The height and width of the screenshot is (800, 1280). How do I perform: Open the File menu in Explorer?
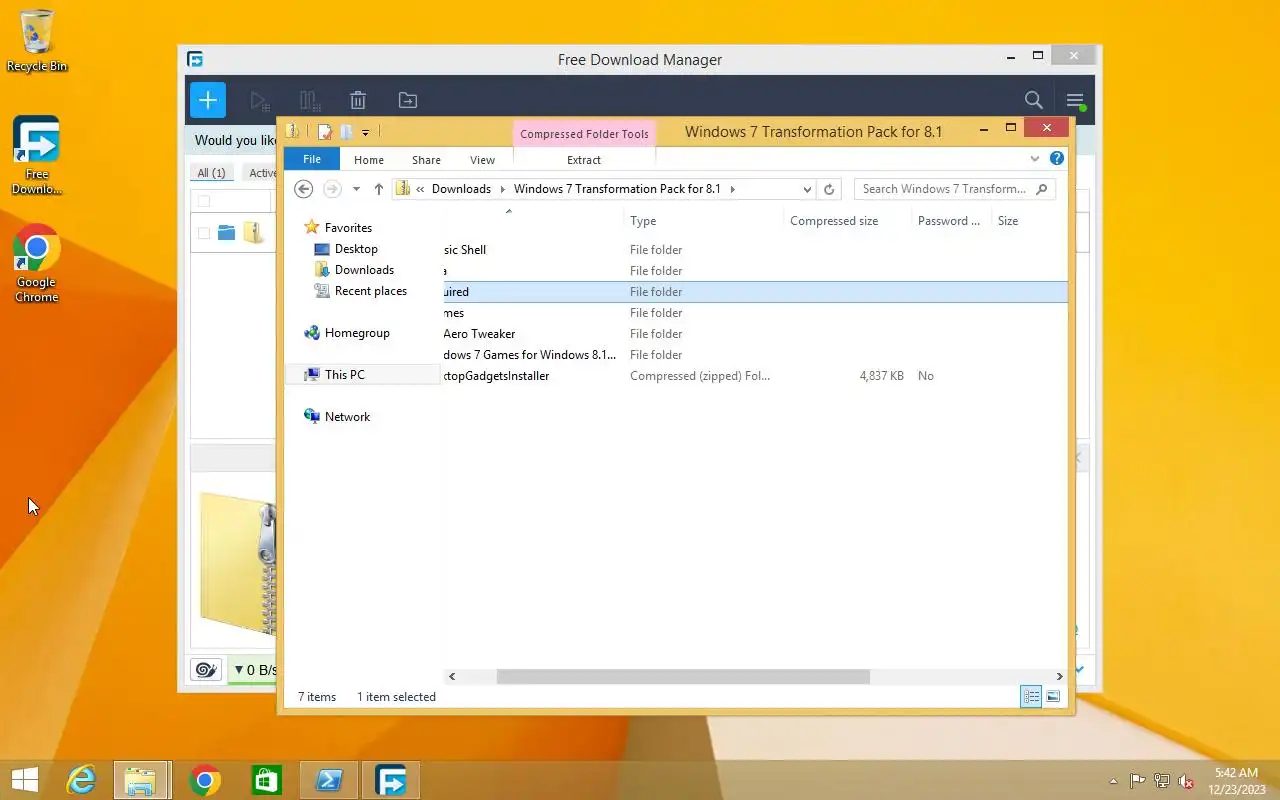tap(312, 159)
